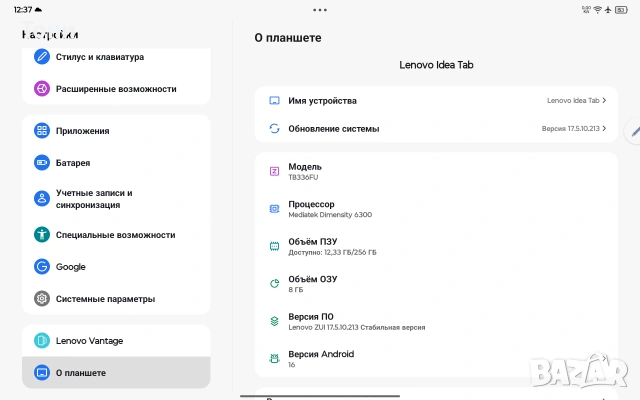Tap the Доступно: 12,33 ГБ/256 ГБ text
The height and width of the screenshot is (400, 640).
coord(332,252)
